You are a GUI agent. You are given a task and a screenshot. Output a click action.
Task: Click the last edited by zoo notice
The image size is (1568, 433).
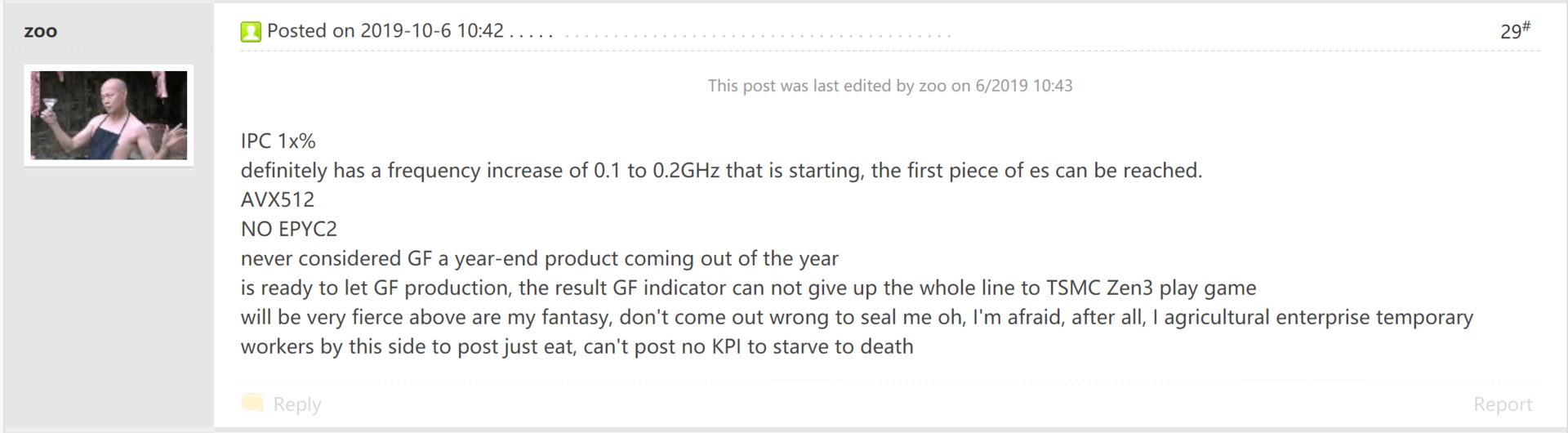point(890,86)
